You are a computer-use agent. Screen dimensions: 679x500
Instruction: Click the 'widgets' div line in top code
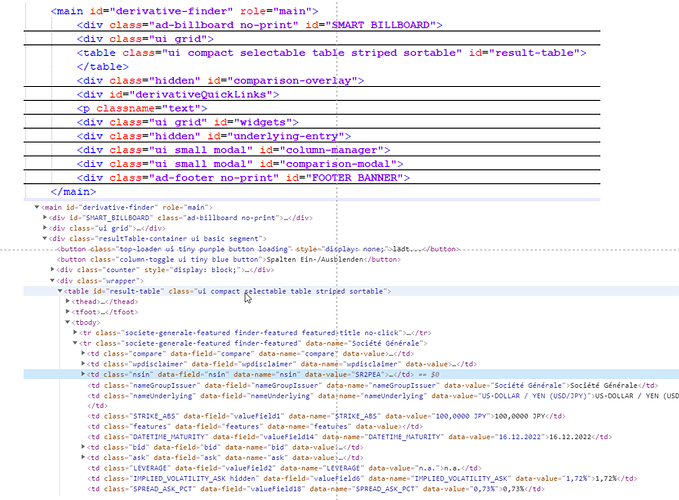(x=188, y=122)
